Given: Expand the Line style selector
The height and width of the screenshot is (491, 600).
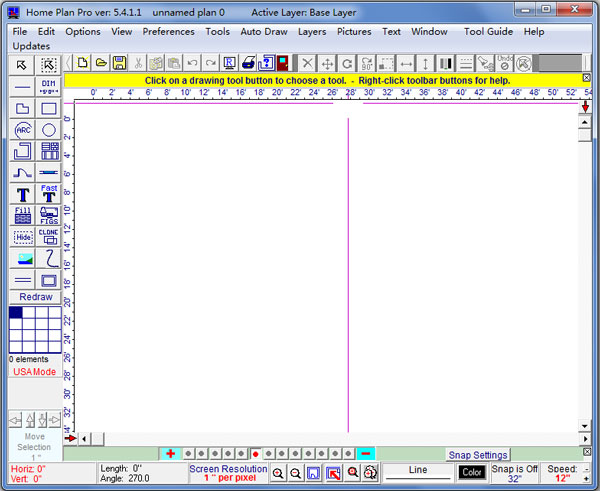Looking at the screenshot, I should tap(418, 473).
